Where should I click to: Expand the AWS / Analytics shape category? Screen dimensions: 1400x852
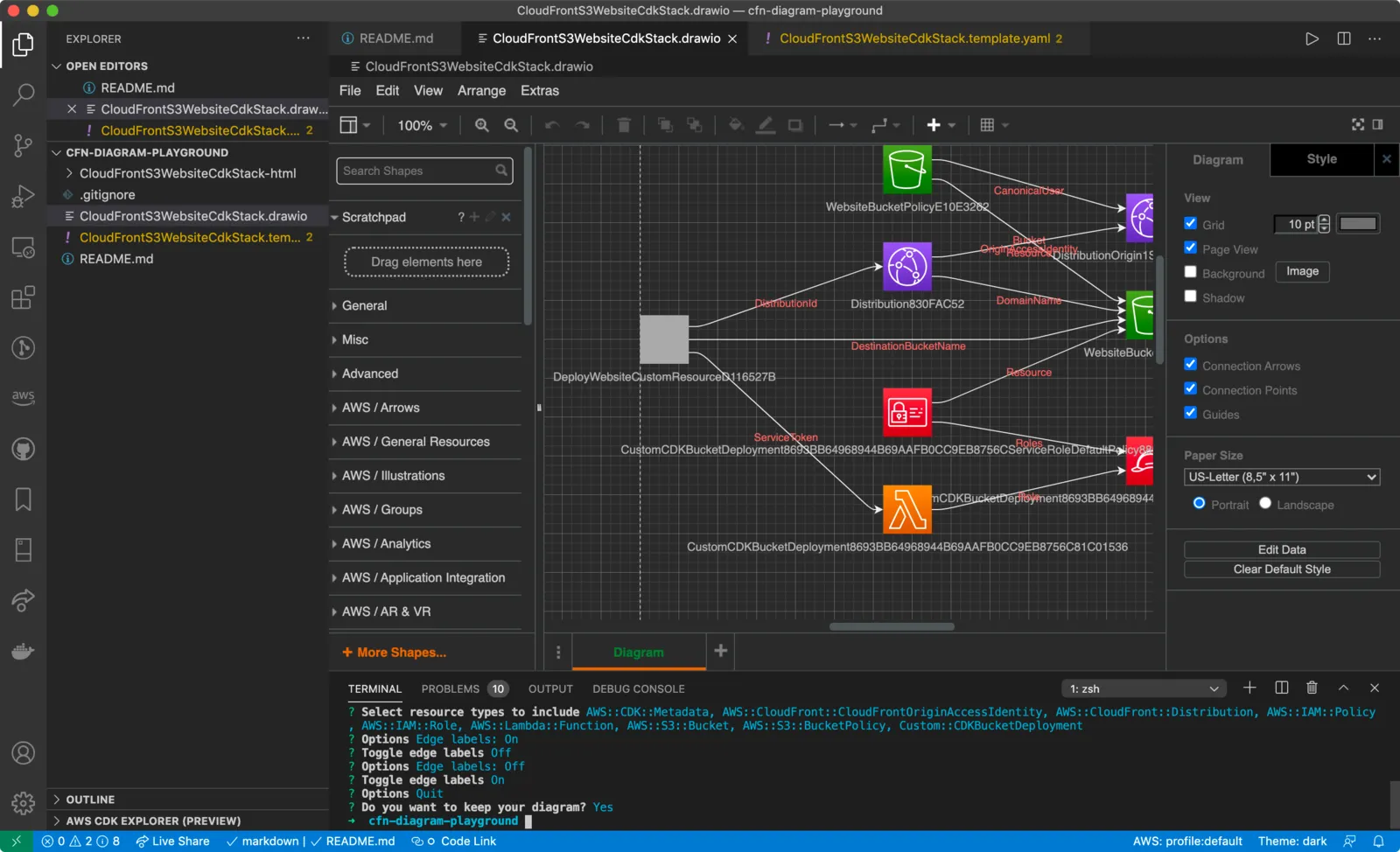click(x=425, y=543)
